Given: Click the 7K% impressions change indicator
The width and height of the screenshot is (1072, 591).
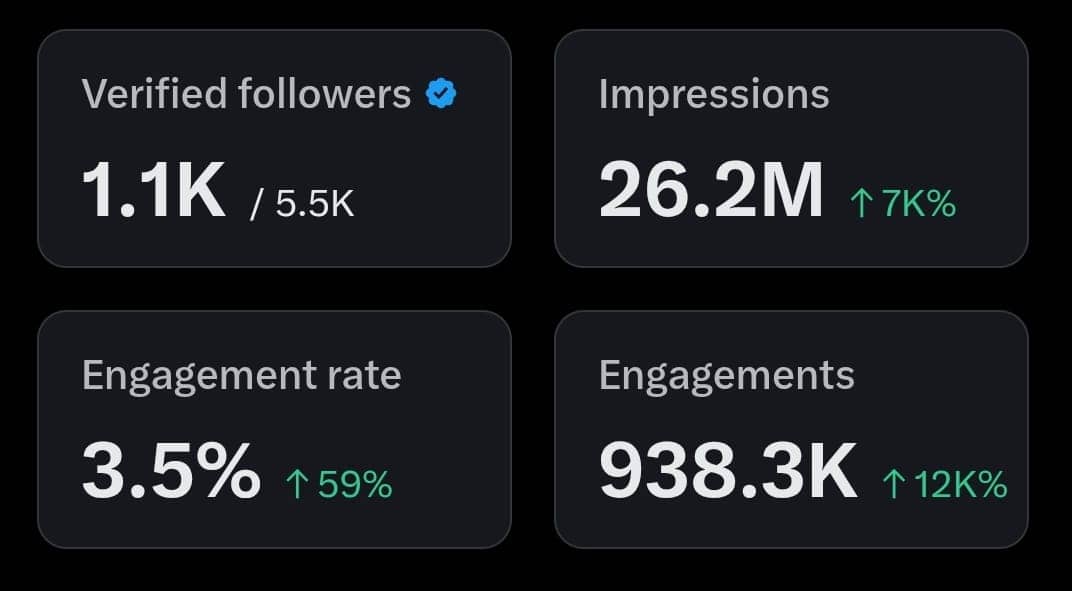Looking at the screenshot, I should tap(903, 204).
